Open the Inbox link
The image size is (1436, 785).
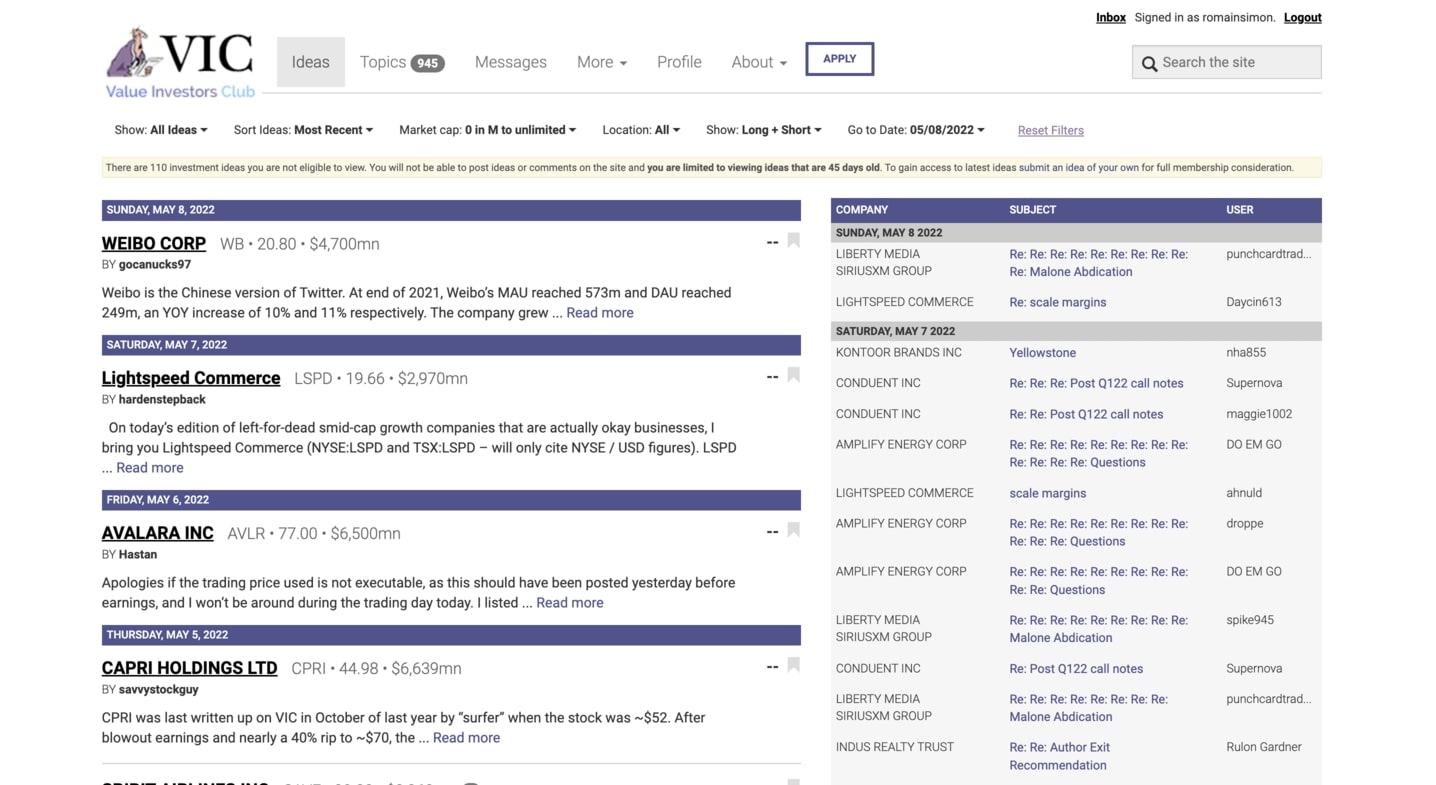(x=1110, y=18)
